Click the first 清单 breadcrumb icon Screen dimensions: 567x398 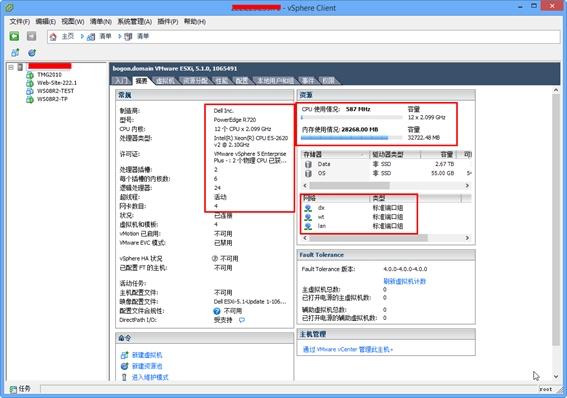pyautogui.click(x=91, y=37)
